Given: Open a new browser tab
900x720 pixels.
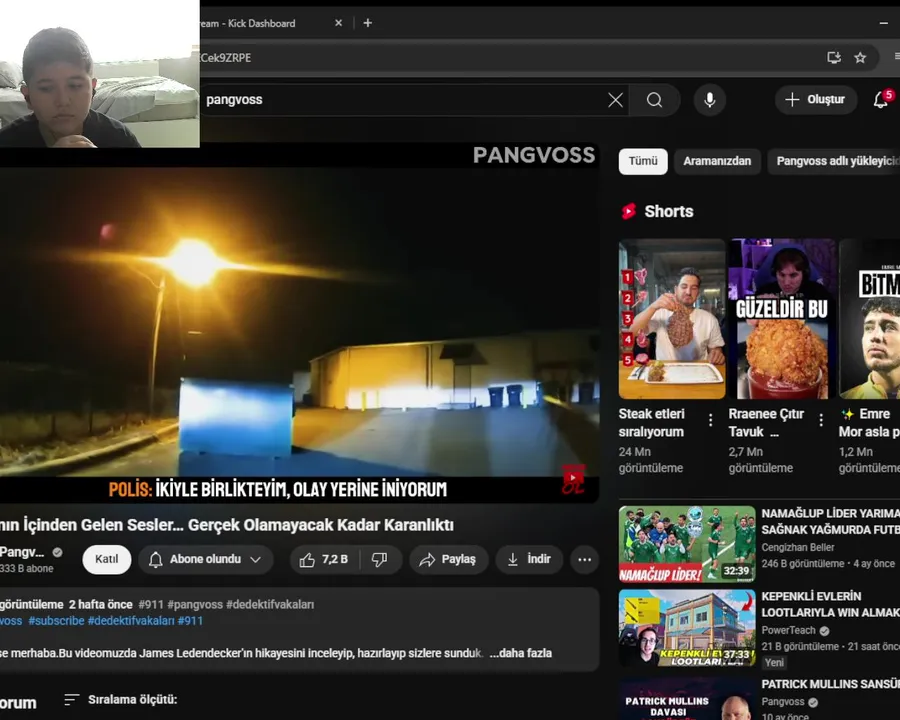Looking at the screenshot, I should tap(368, 23).
